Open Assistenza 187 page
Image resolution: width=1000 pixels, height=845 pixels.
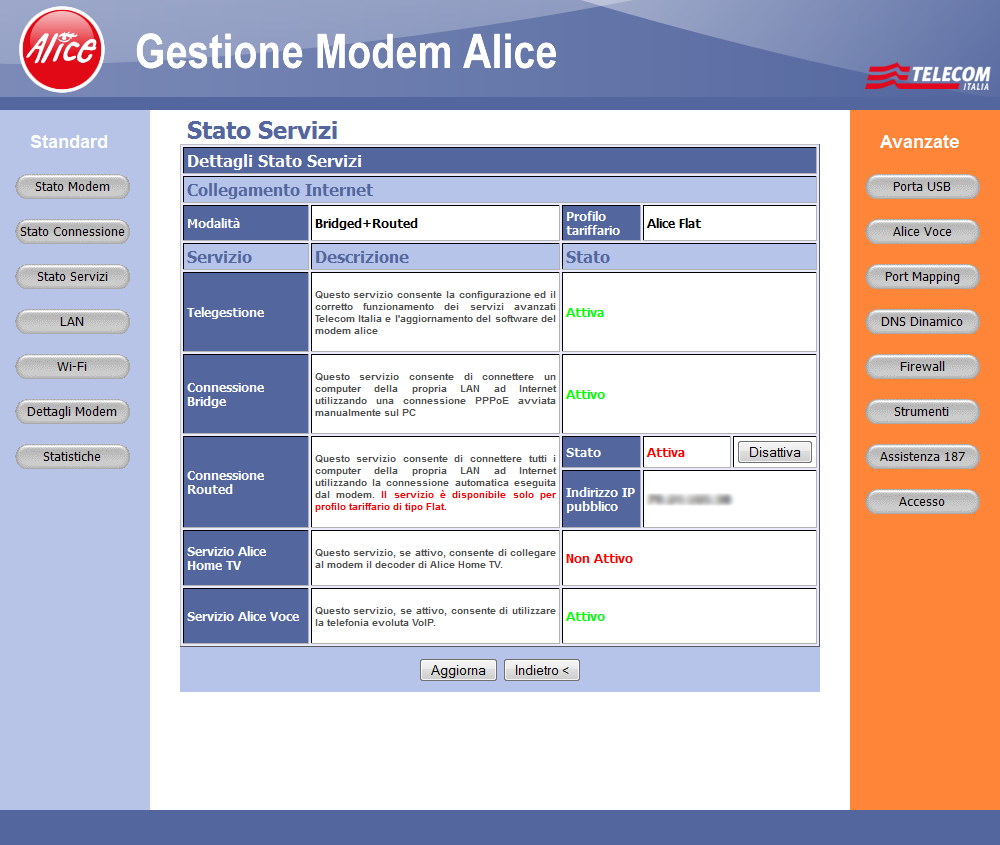922,457
